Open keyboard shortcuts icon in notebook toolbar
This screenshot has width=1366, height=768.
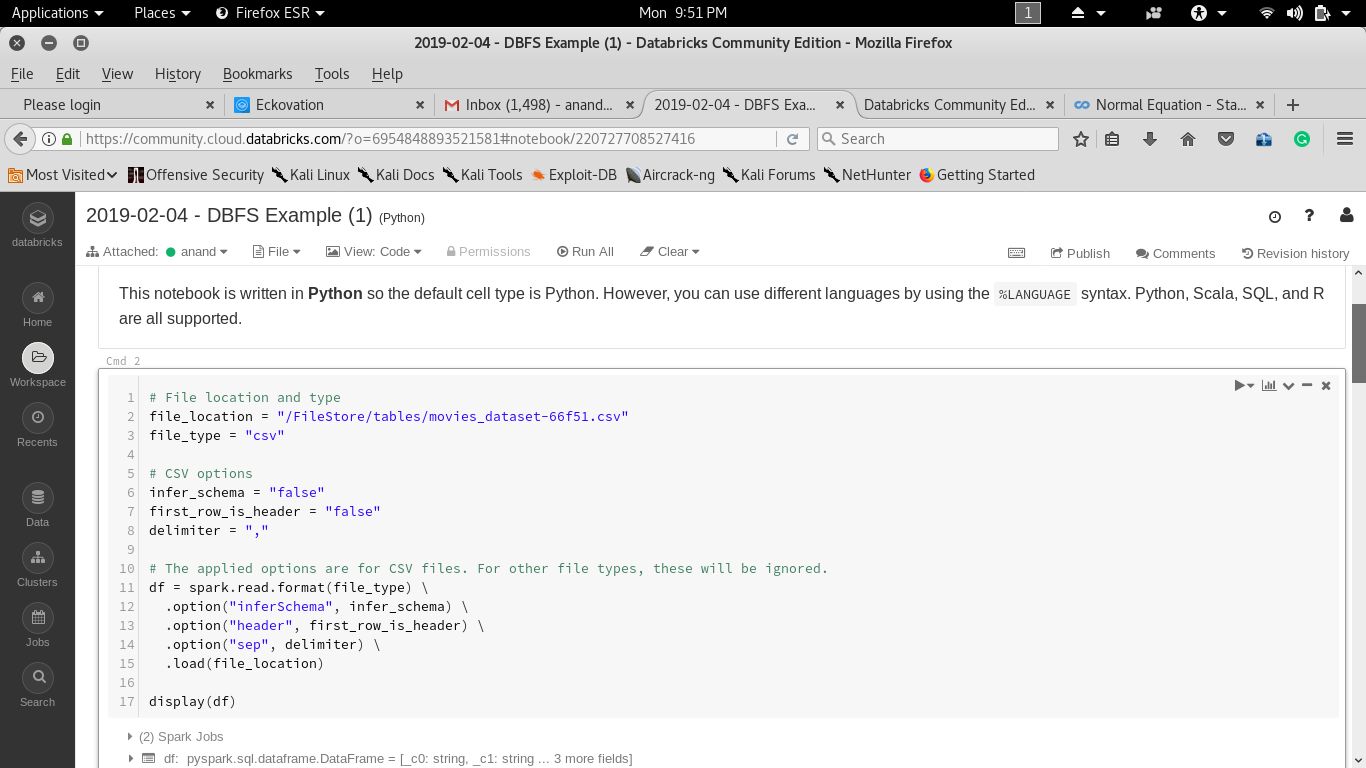(x=1016, y=253)
